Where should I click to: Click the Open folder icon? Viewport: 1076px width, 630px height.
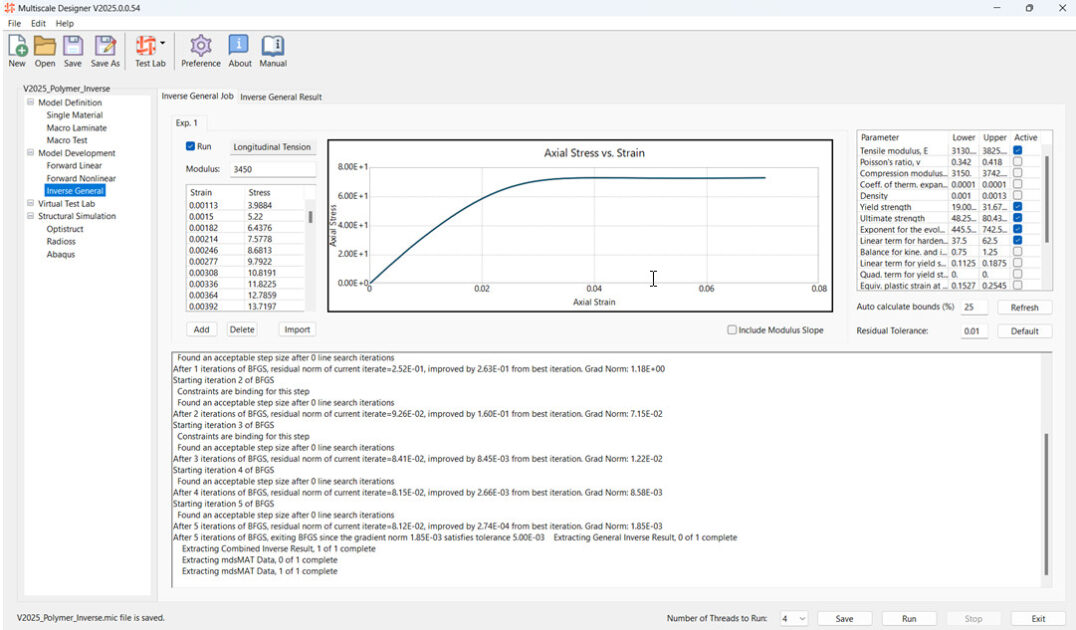coord(45,47)
